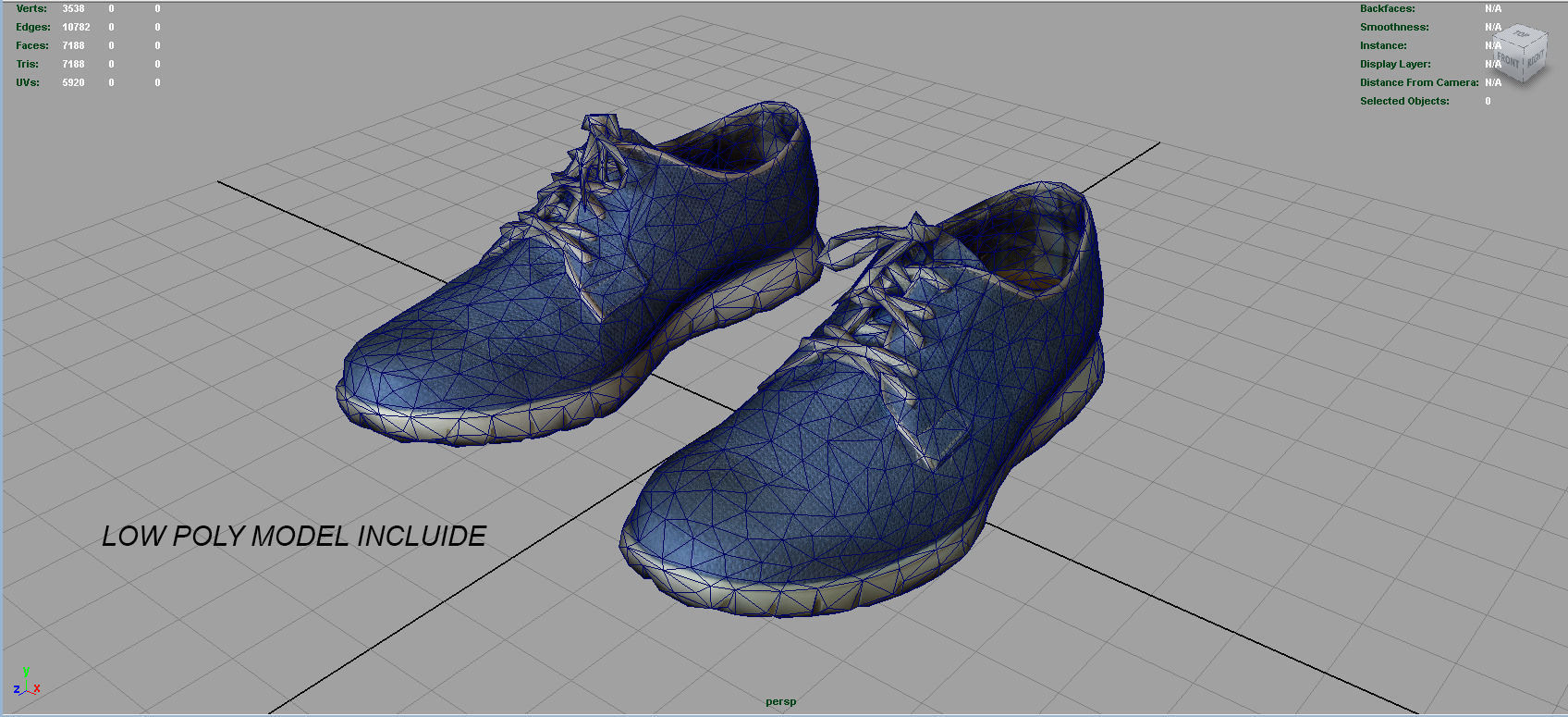Viewport: 1568px width, 717px height.
Task: Click the edges count value 10782
Action: (x=76, y=27)
